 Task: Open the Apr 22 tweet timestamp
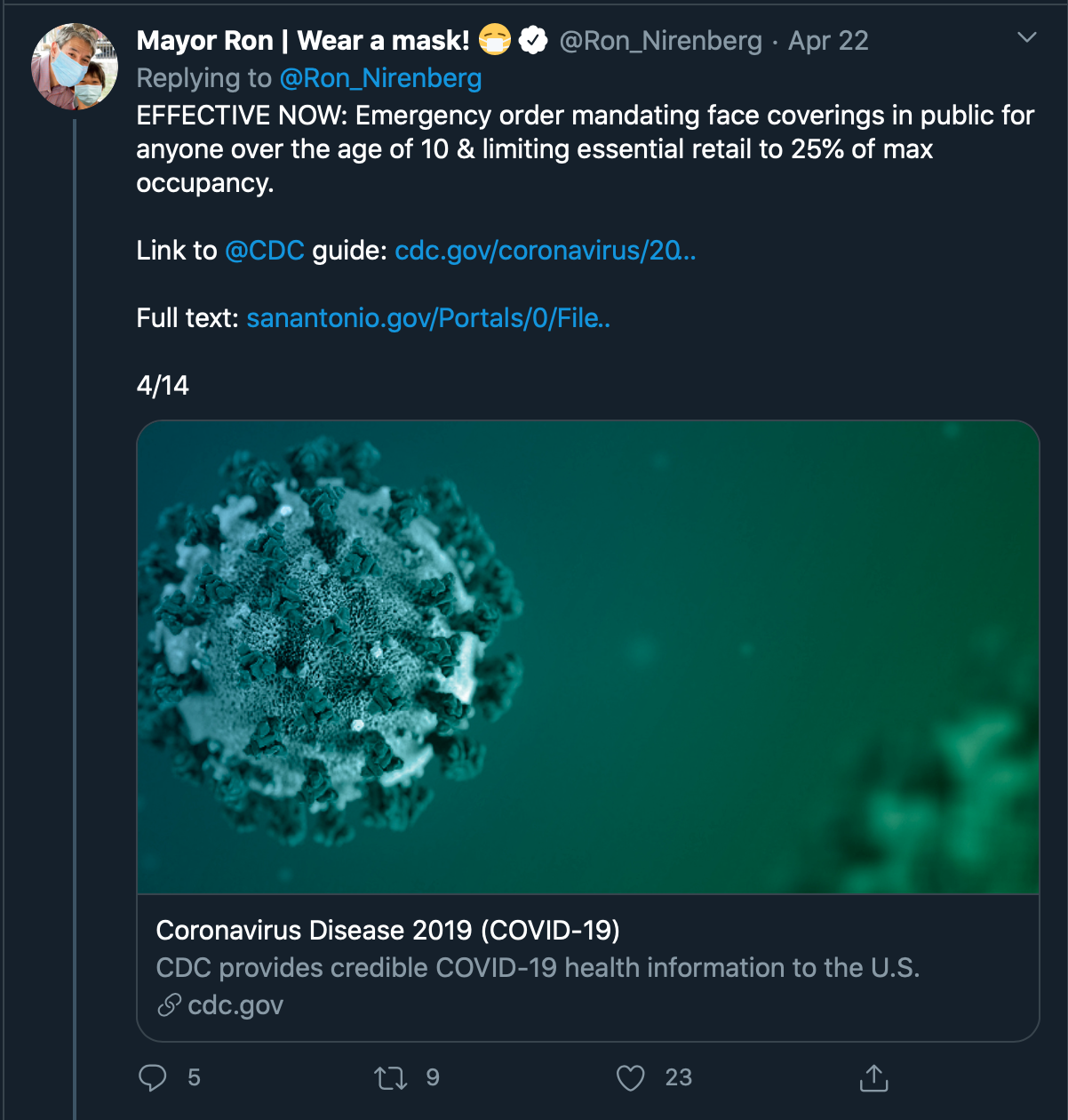click(828, 41)
